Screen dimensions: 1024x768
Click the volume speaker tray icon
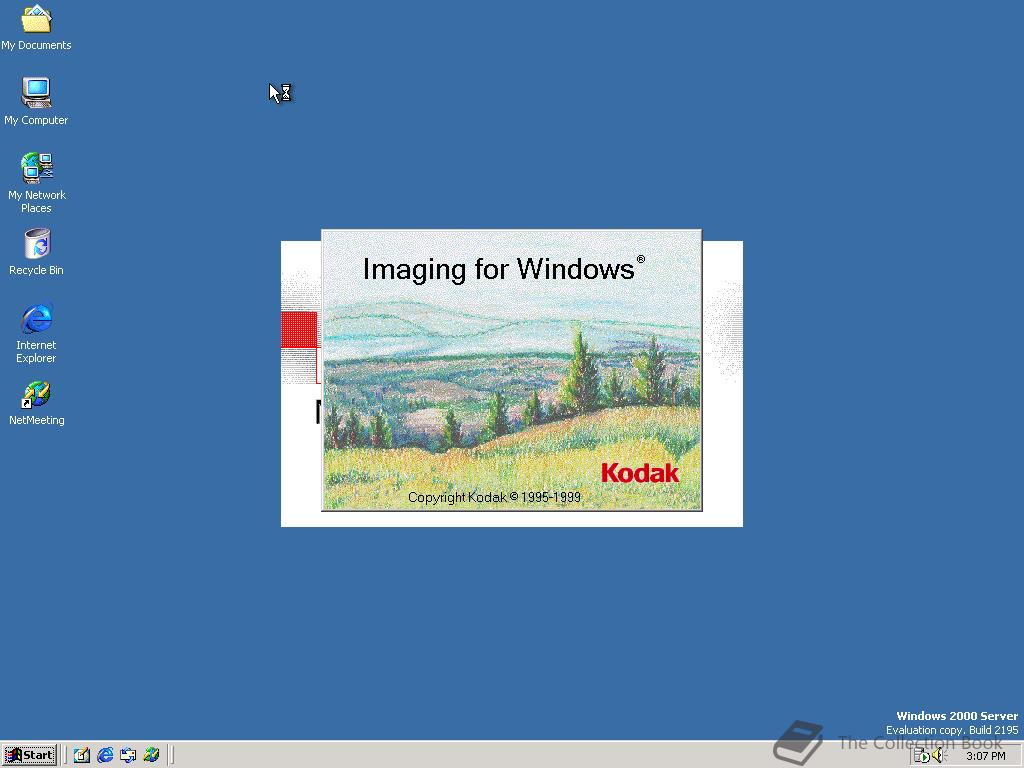click(x=938, y=756)
